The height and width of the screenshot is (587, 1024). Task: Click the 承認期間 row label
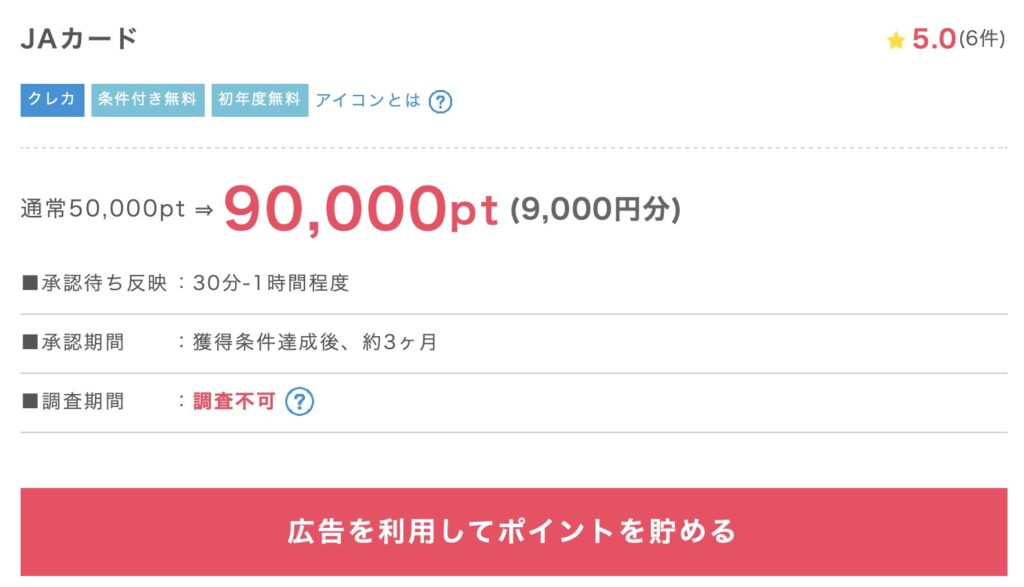coord(73,342)
